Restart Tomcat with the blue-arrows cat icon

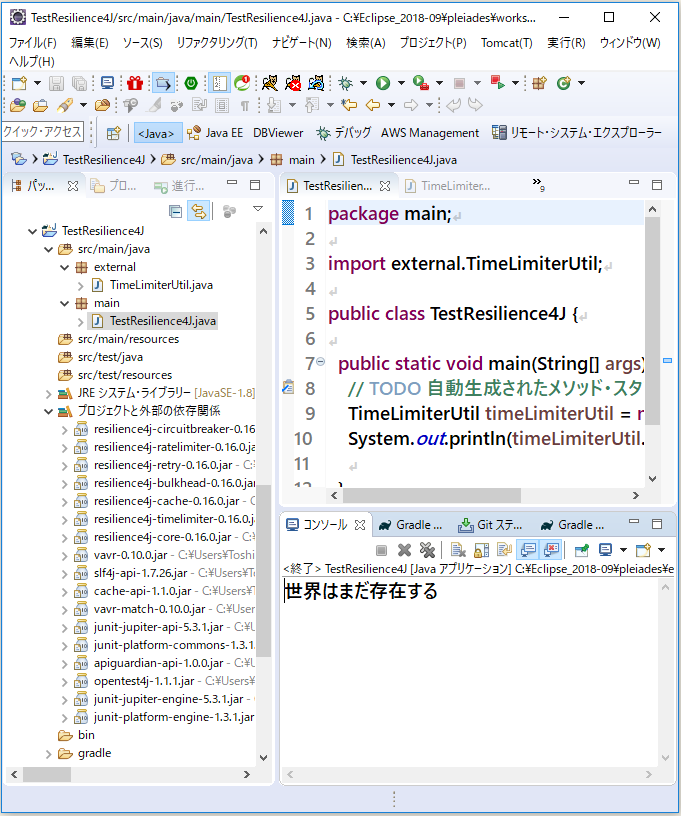coord(316,83)
